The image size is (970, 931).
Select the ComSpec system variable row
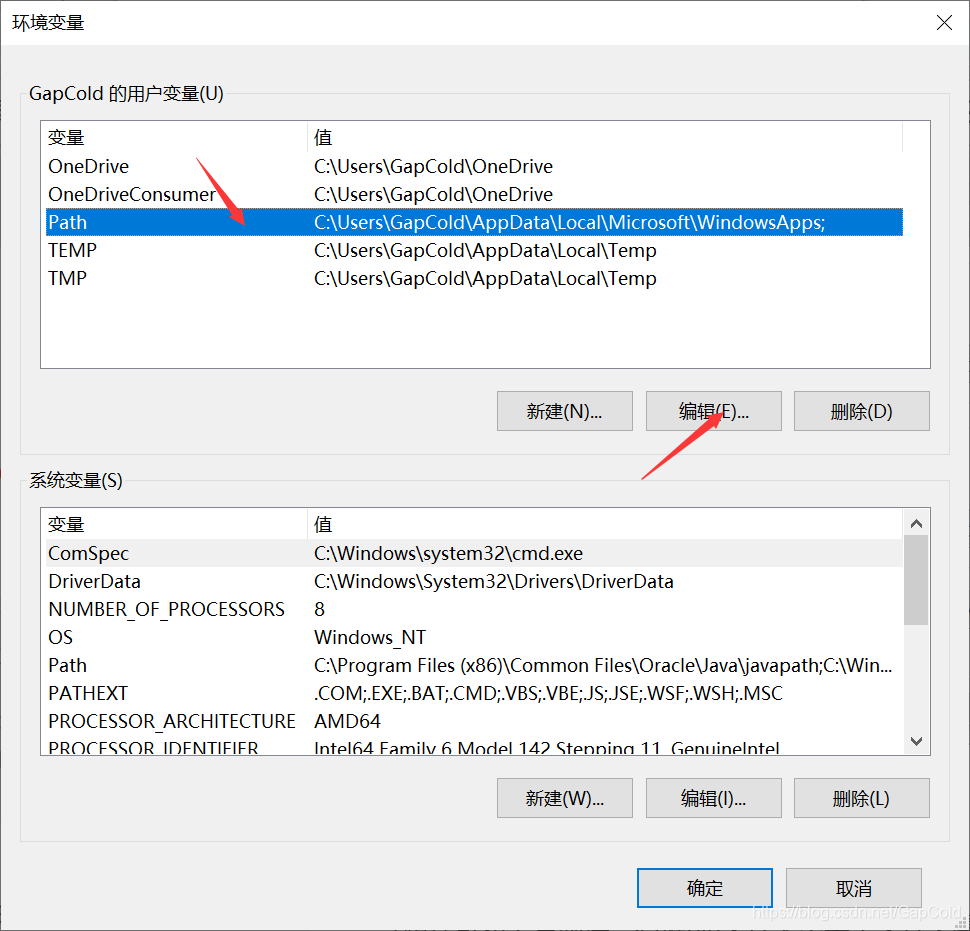click(474, 553)
